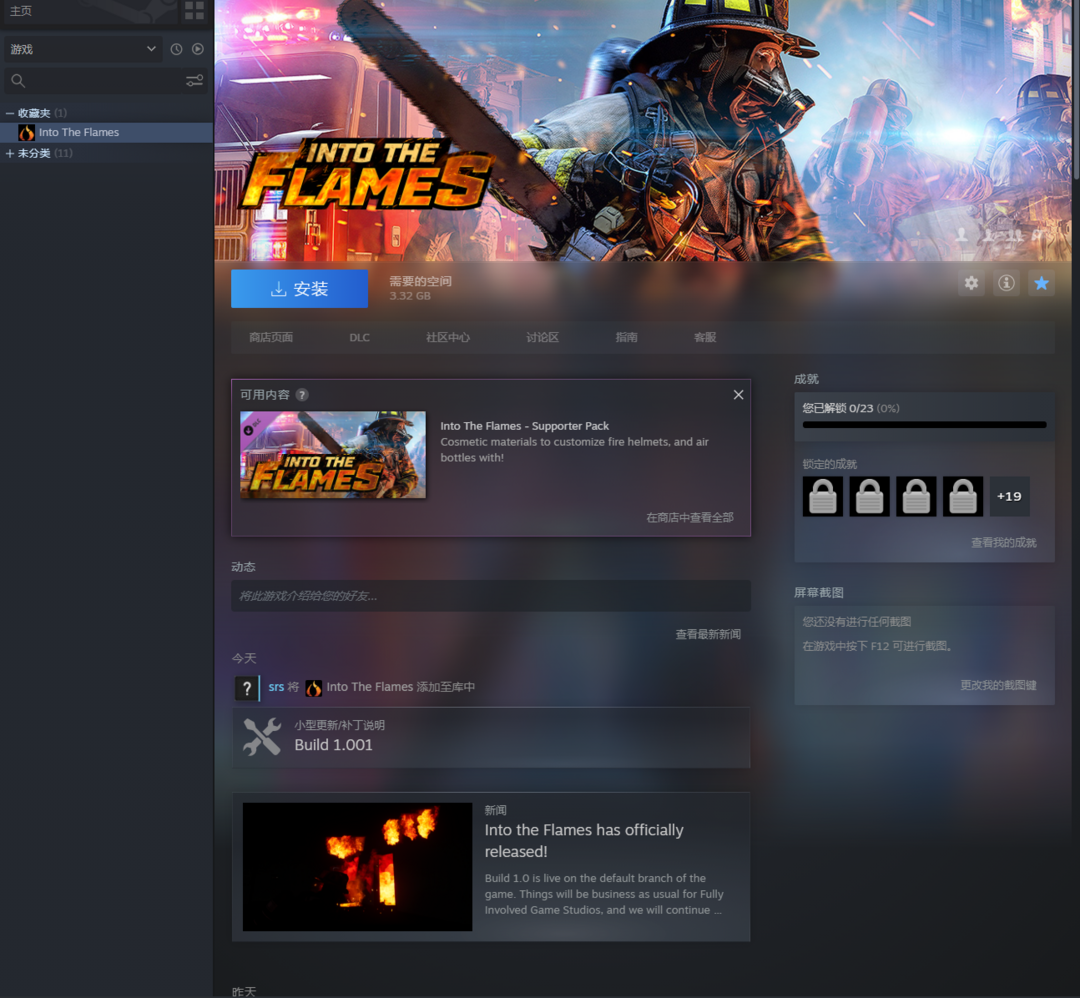Viewport: 1080px width, 998px height.
Task: Open the 商店页面 tab
Action: coord(271,337)
